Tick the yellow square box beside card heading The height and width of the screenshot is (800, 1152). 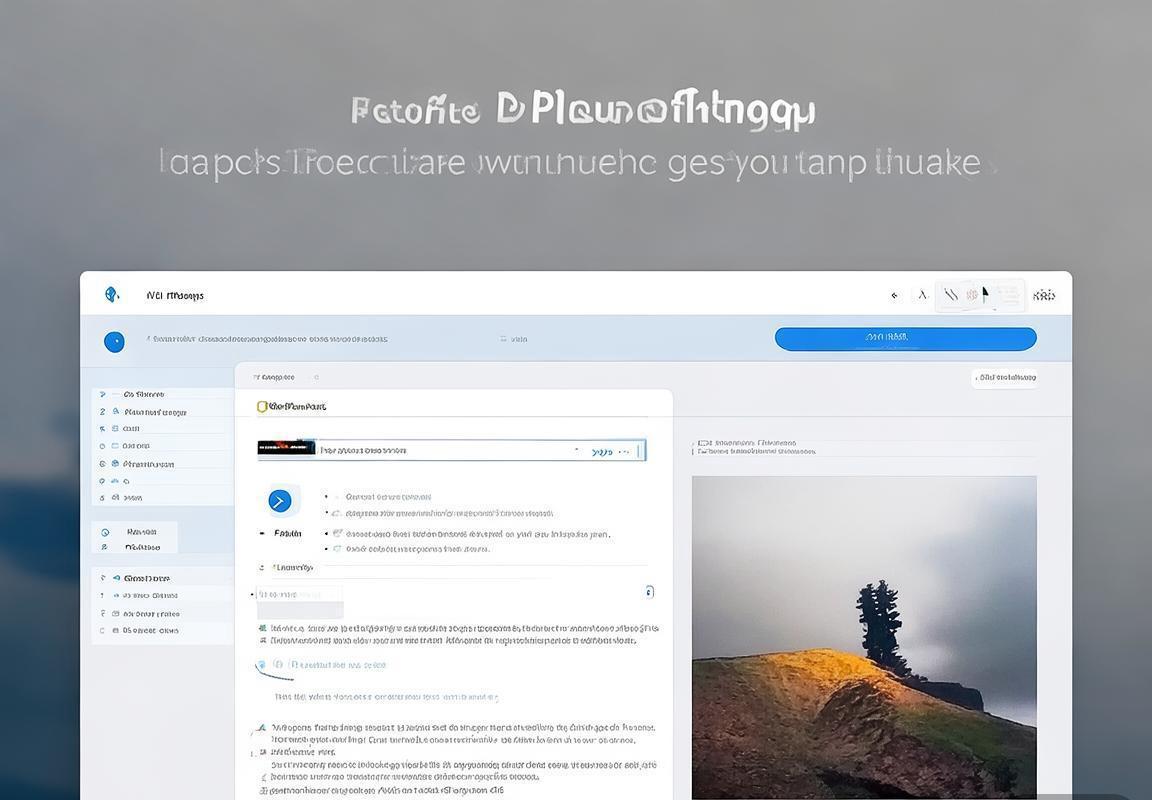pos(262,406)
